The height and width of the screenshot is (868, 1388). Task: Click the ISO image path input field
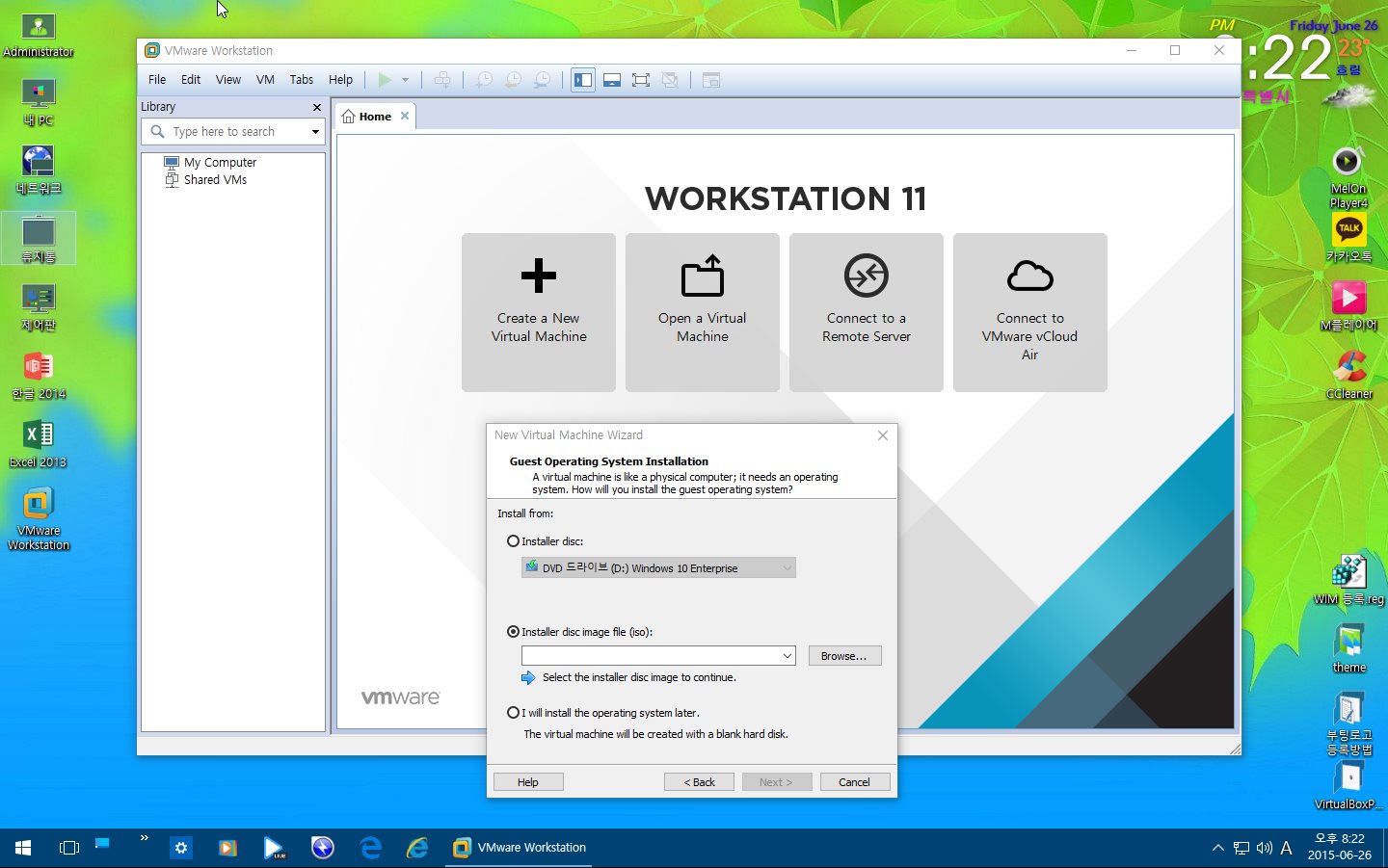click(651, 656)
